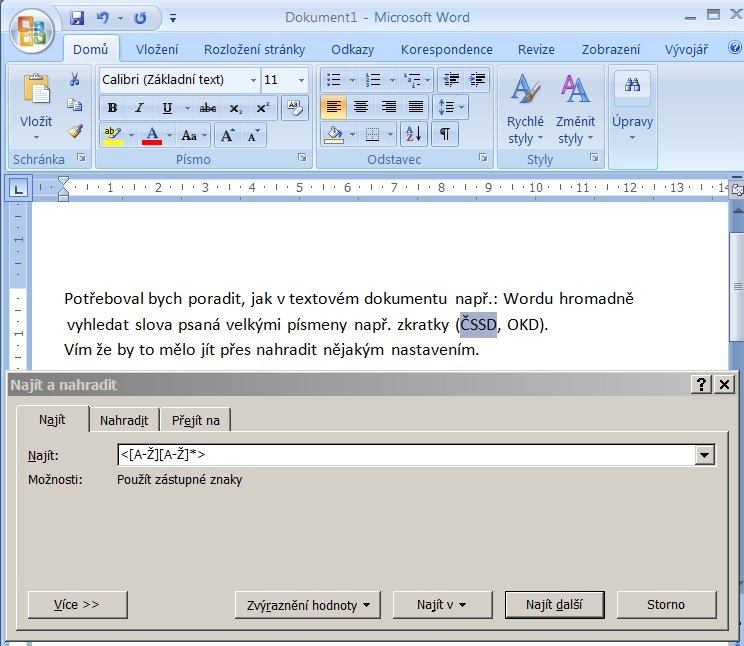Toggle subscript formatting
744x646 pixels.
coord(235,108)
